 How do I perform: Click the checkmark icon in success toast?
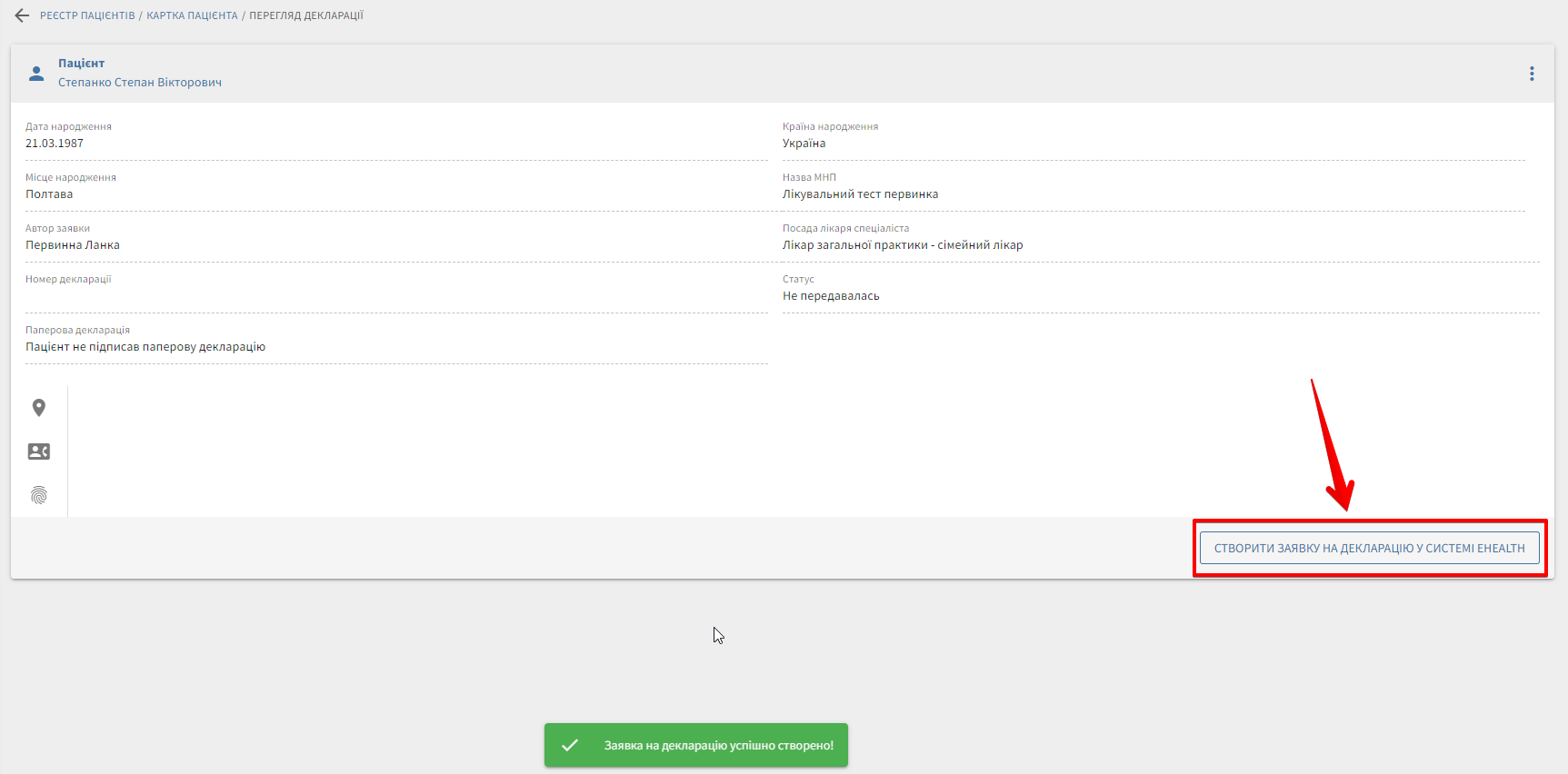[x=570, y=745]
